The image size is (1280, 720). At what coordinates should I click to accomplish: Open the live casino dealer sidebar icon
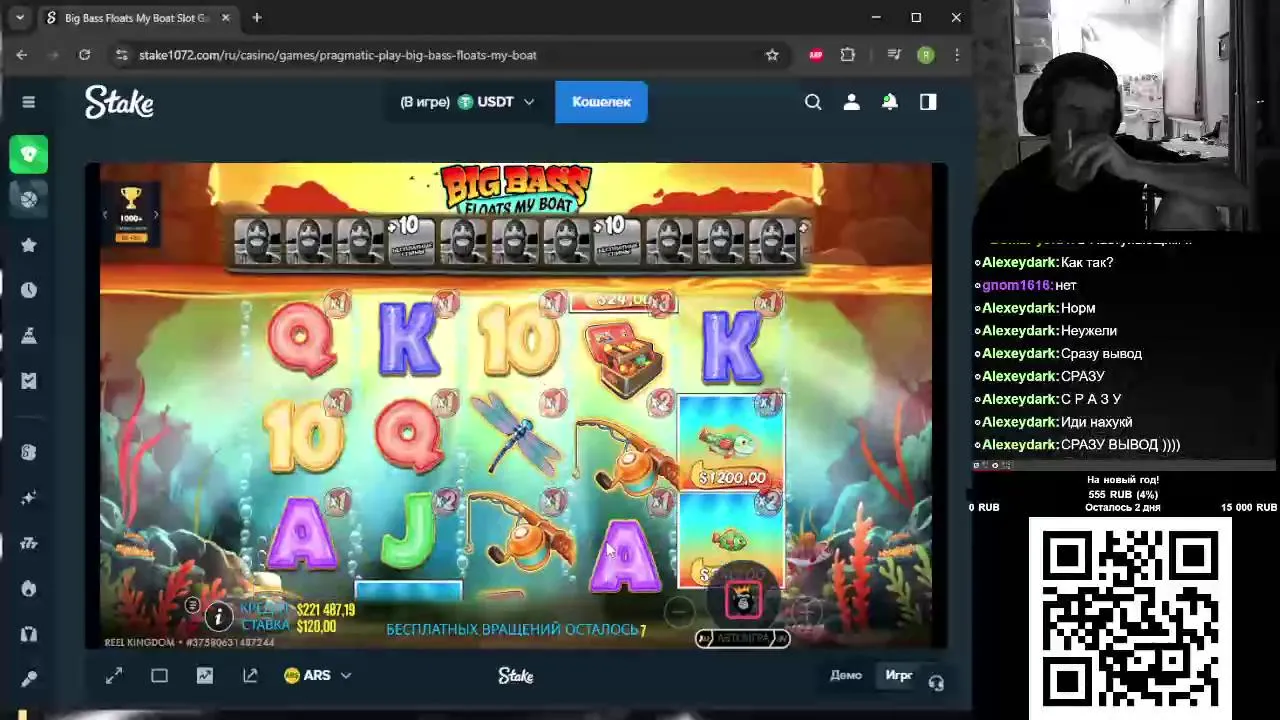pyautogui.click(x=29, y=634)
